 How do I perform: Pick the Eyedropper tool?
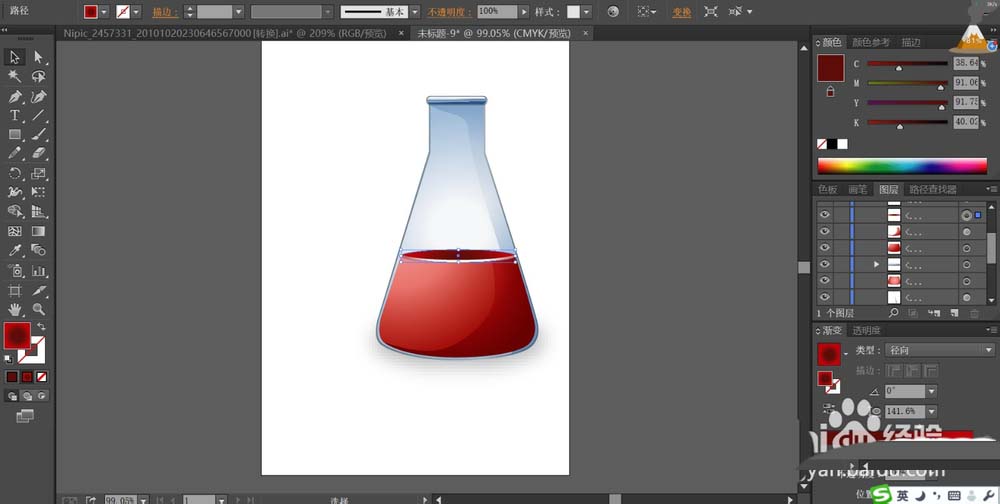[x=14, y=250]
